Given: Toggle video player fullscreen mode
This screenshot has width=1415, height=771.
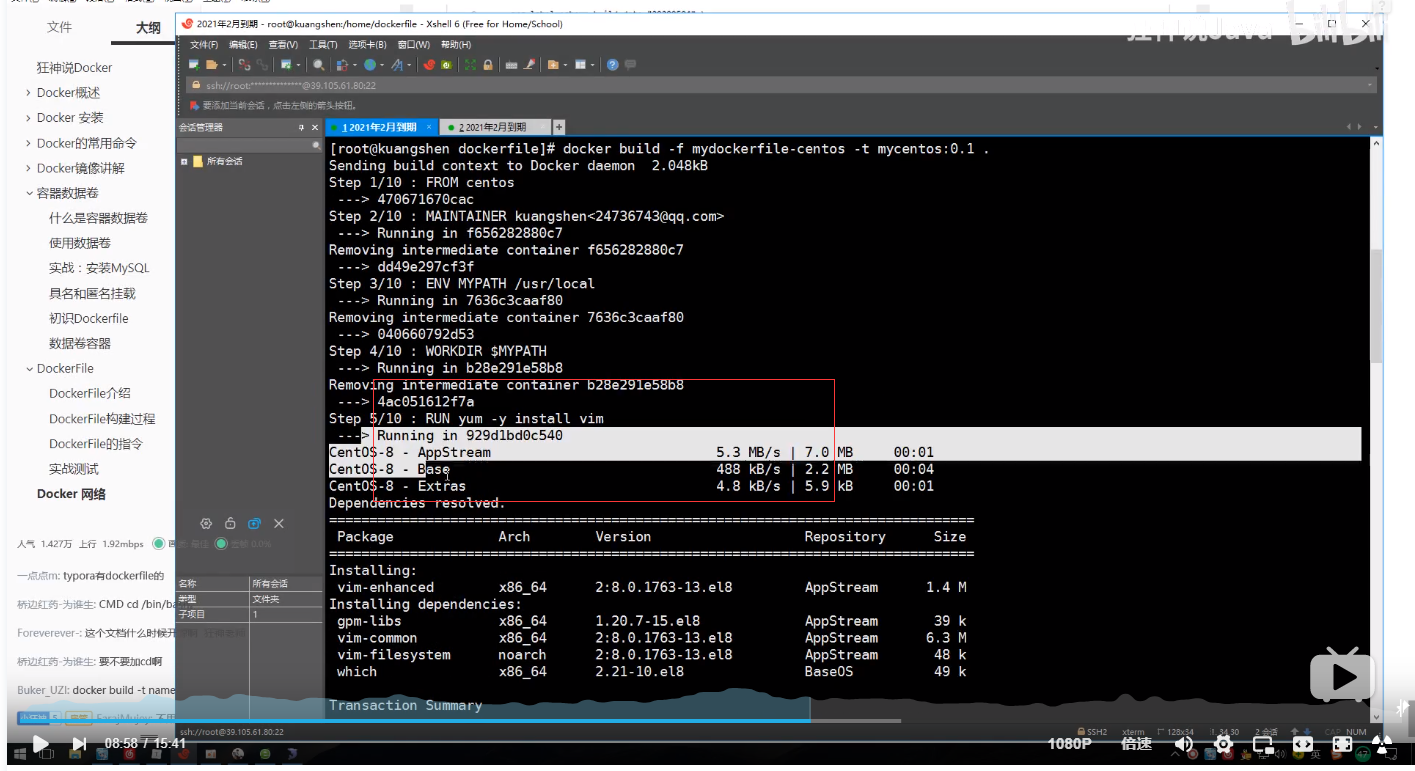Looking at the screenshot, I should tap(1383, 744).
